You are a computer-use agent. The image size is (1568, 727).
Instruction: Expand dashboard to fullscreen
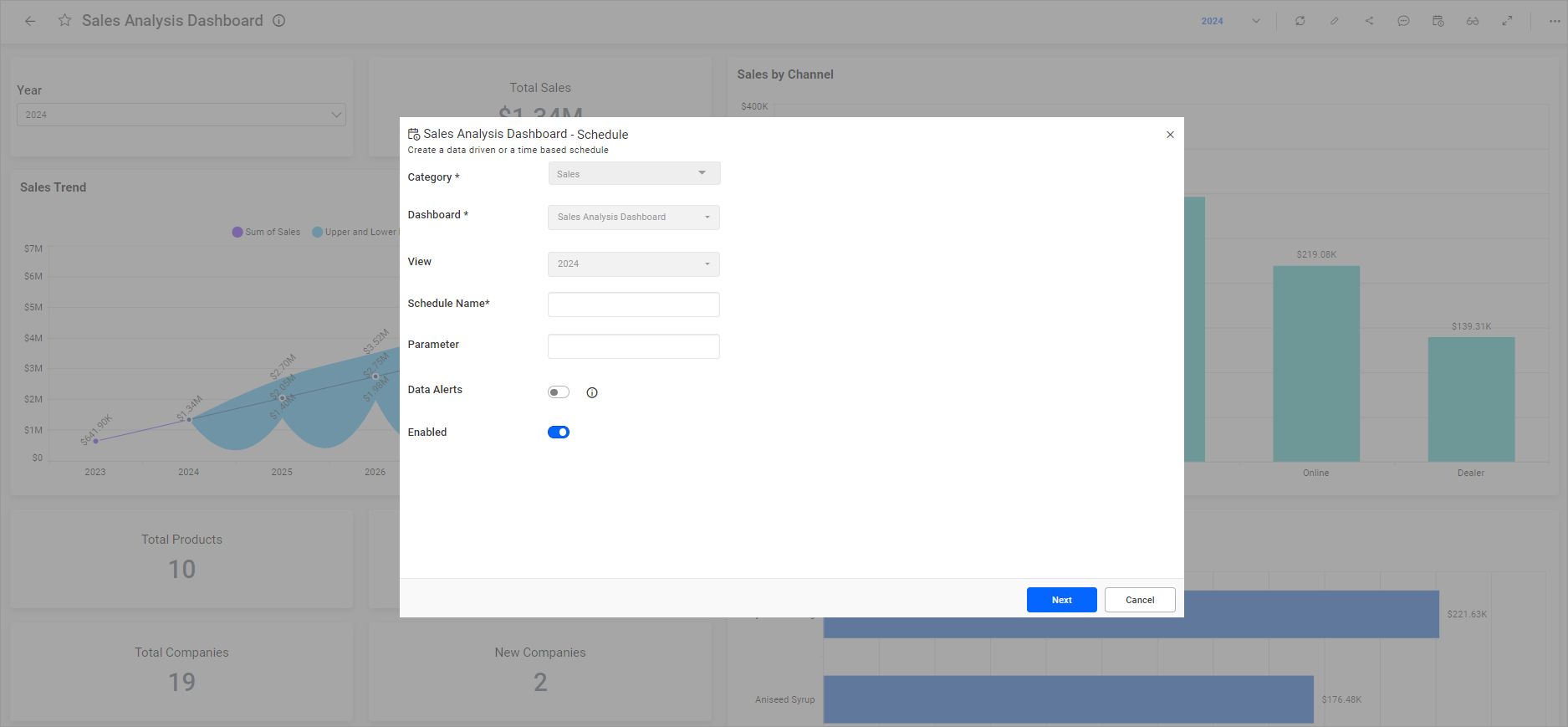1507,21
